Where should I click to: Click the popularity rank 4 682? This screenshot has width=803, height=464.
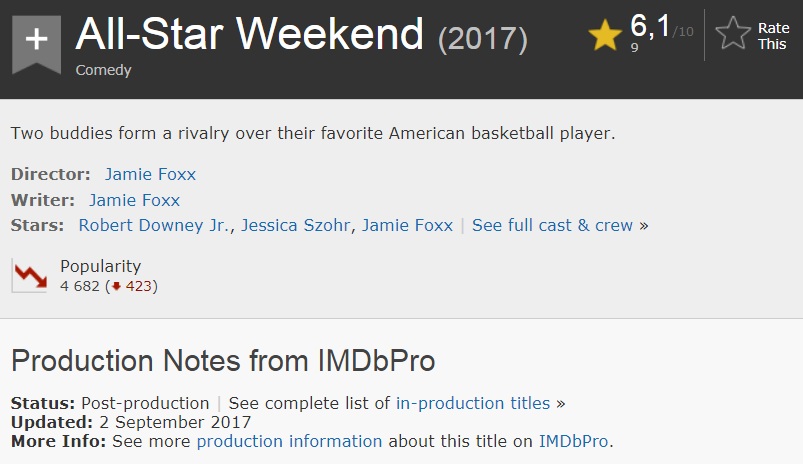[x=80, y=286]
